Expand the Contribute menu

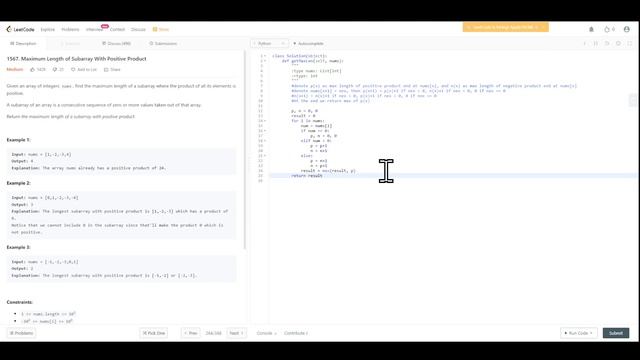coord(296,333)
